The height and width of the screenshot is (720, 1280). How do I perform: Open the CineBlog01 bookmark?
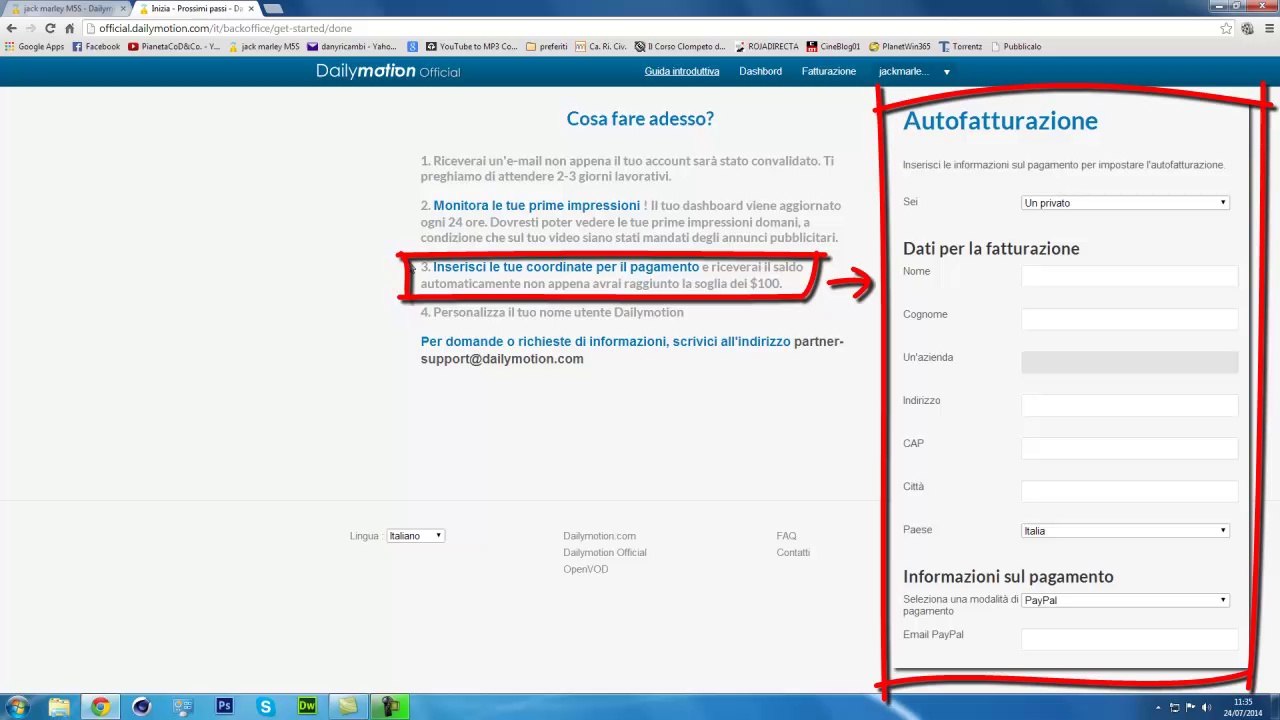833,46
